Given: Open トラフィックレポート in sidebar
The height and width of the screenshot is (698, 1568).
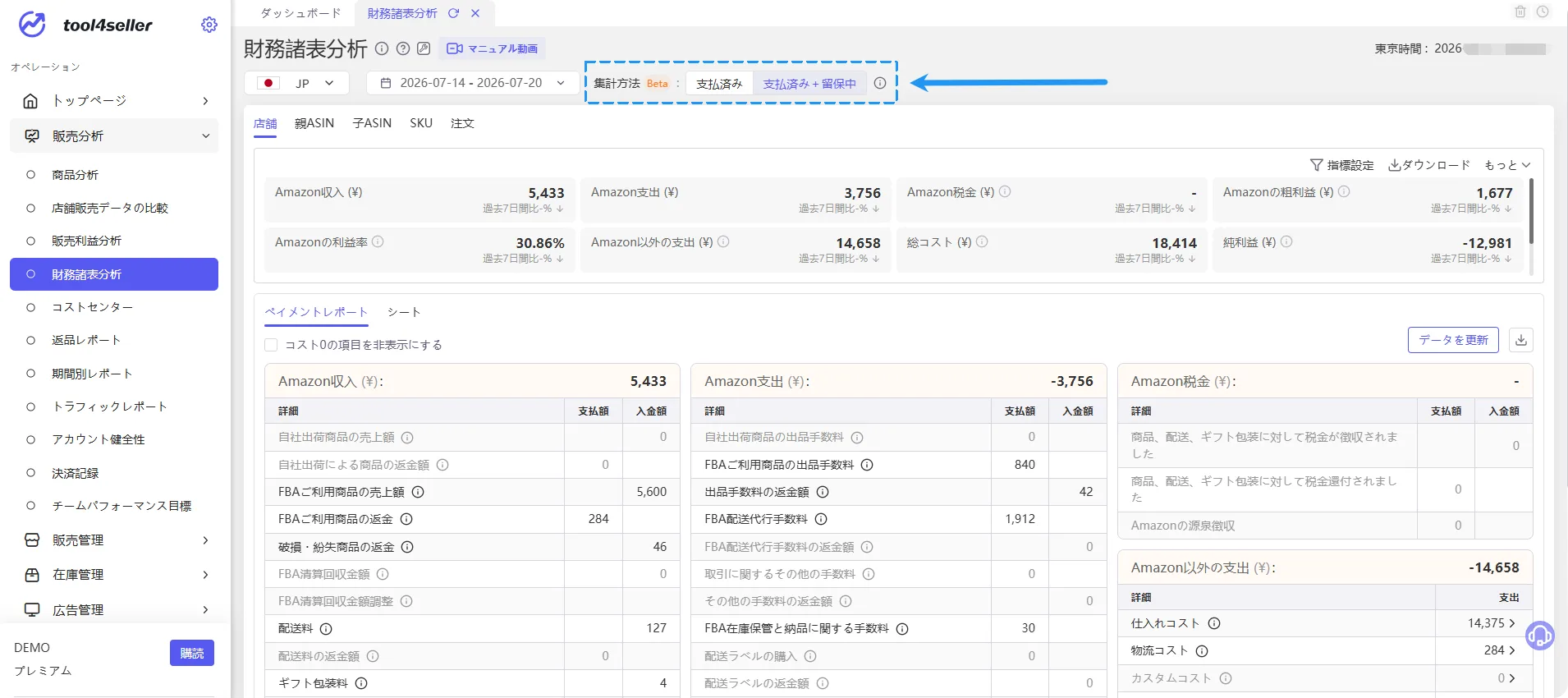Looking at the screenshot, I should pos(109,406).
